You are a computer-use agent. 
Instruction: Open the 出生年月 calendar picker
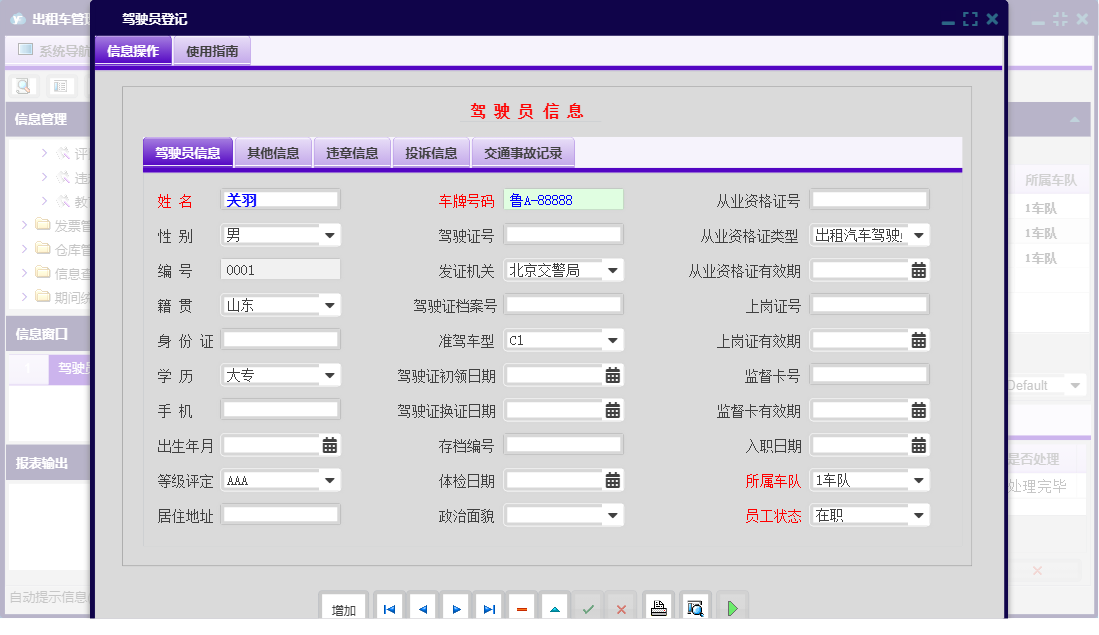330,444
